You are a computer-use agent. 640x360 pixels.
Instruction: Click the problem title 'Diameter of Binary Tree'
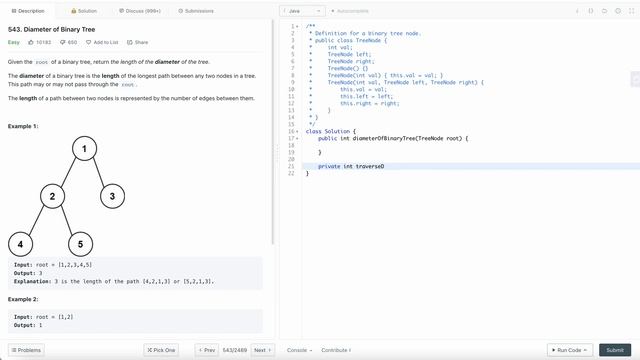[x=51, y=29]
